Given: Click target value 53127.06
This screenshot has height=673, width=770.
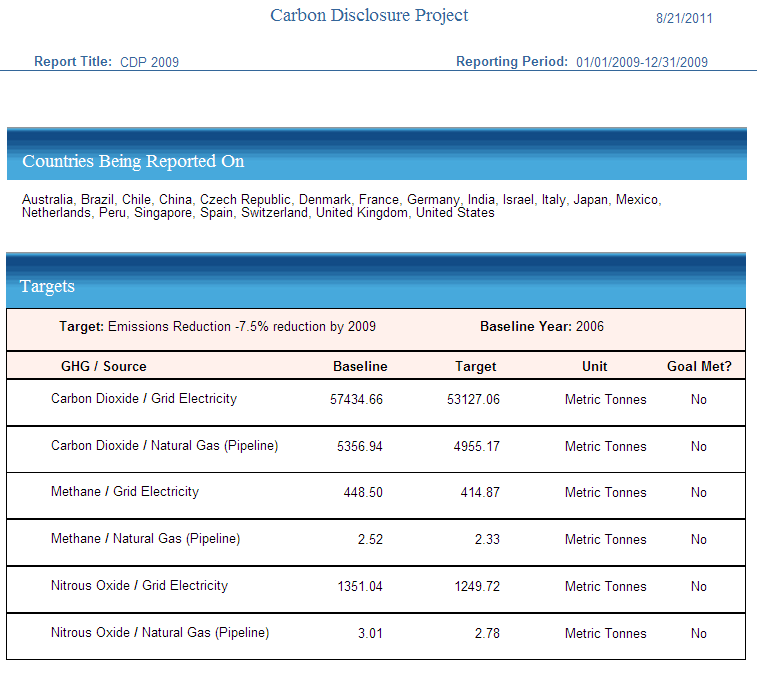Looking at the screenshot, I should pyautogui.click(x=473, y=399).
